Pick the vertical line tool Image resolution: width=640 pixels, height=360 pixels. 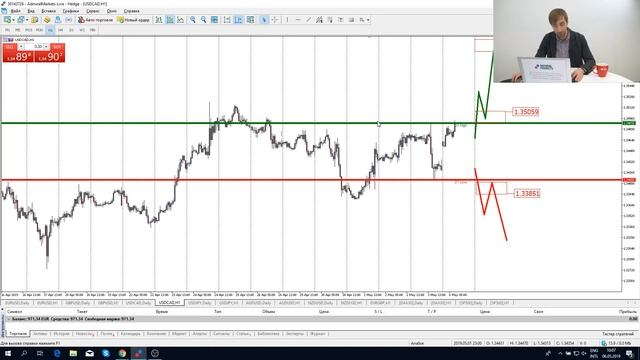287,20
